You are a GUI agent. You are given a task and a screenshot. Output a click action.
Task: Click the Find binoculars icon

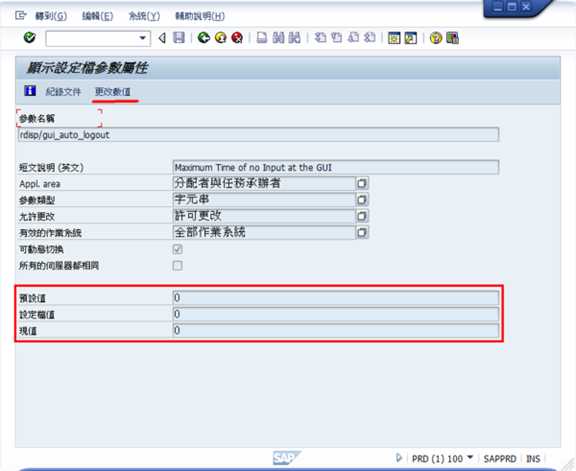pyautogui.click(x=278, y=37)
